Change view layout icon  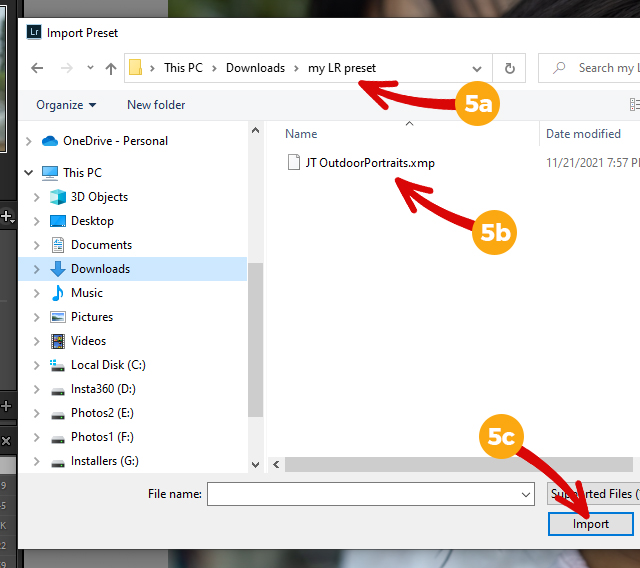pyautogui.click(x=634, y=104)
